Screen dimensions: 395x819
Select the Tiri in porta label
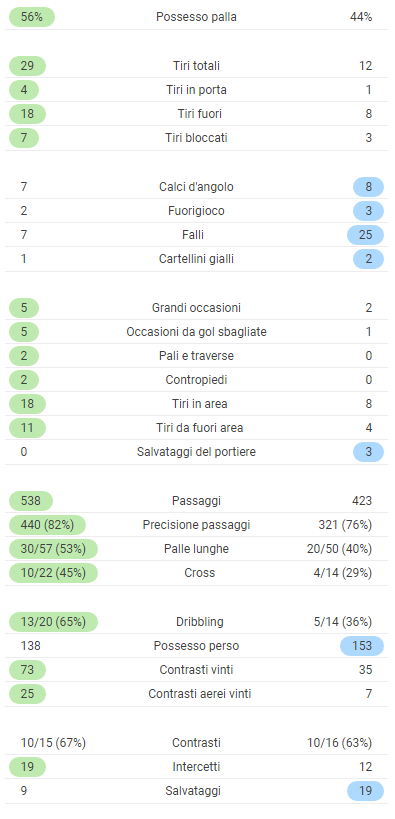tap(196, 90)
